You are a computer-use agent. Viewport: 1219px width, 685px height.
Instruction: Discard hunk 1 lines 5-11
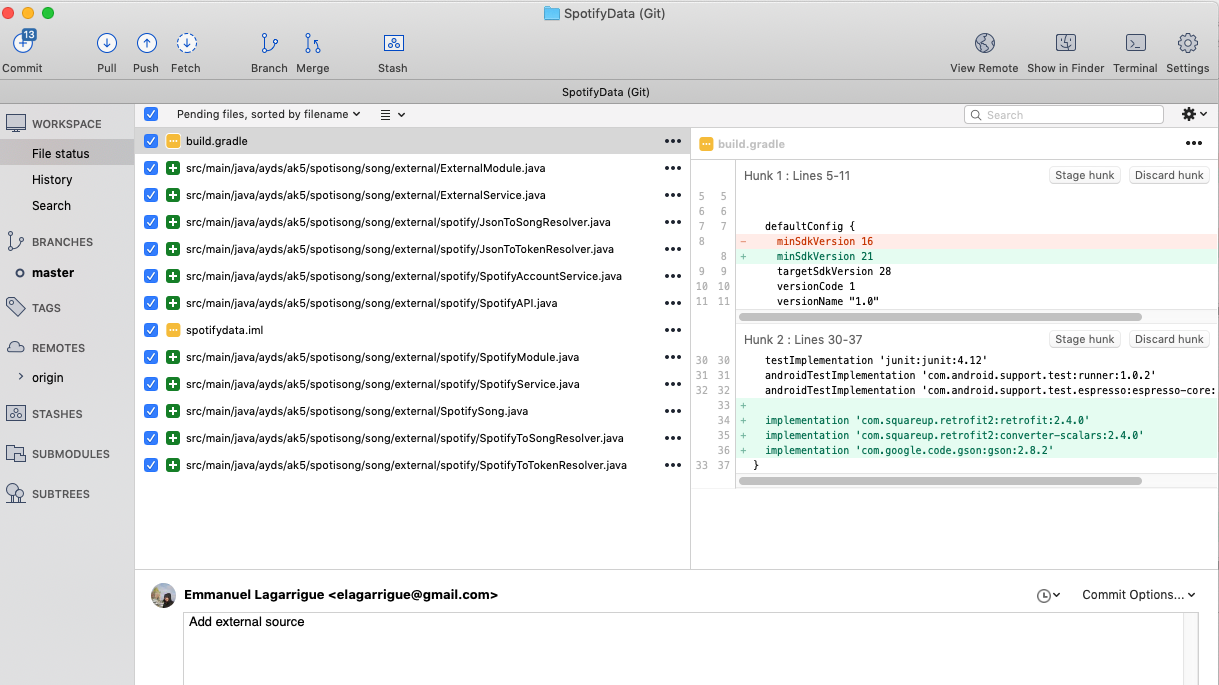click(x=1169, y=175)
